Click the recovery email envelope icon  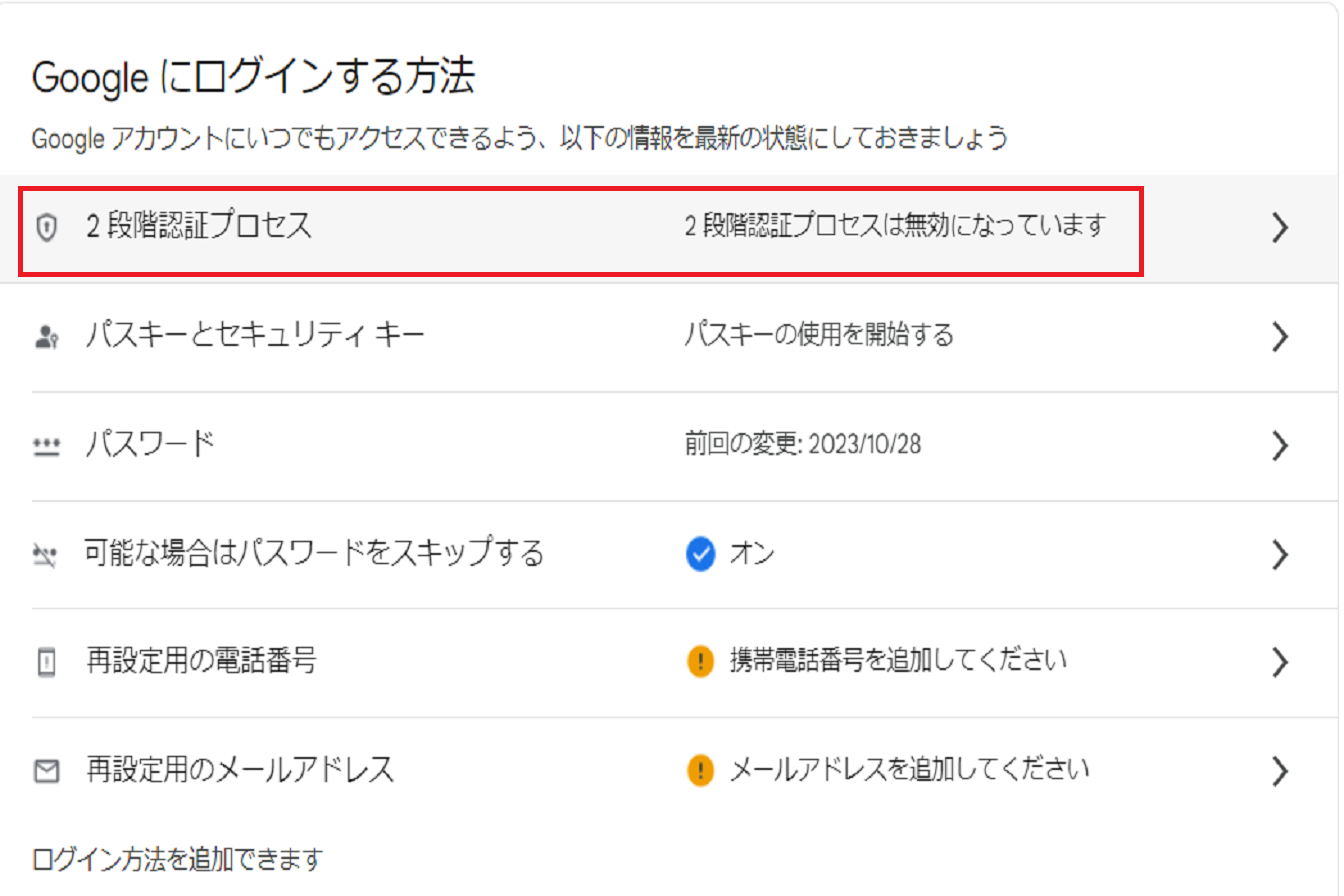[x=46, y=771]
